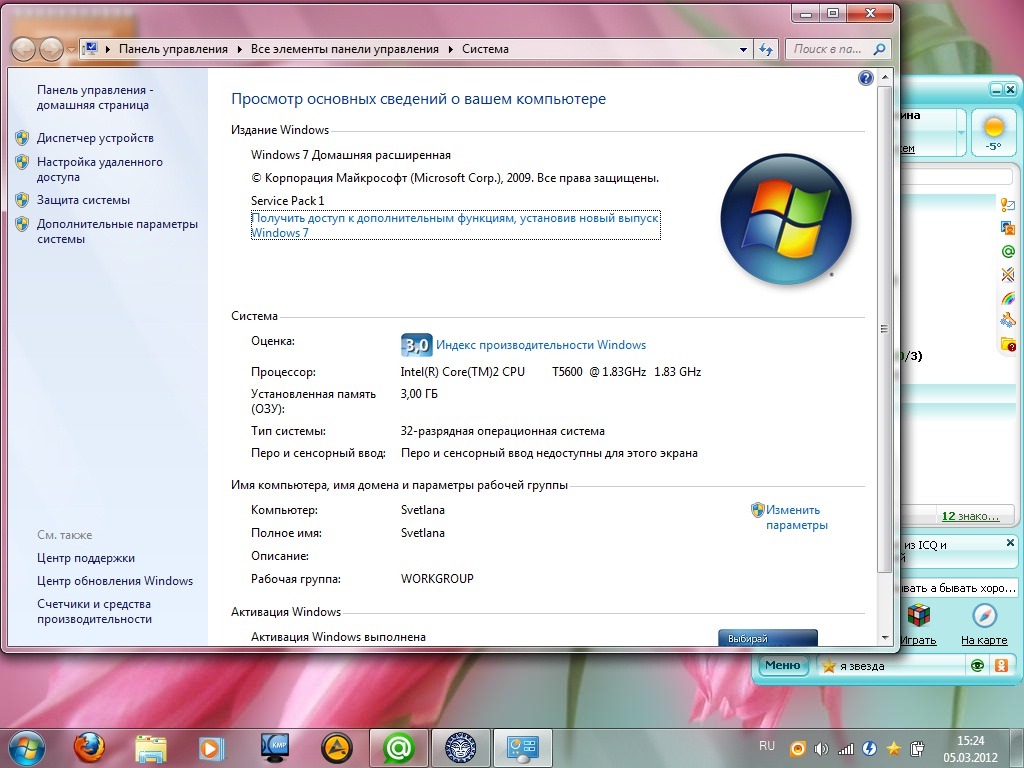1024x768 pixels.
Task: Select the Control Panel taskbar button
Action: [522, 748]
